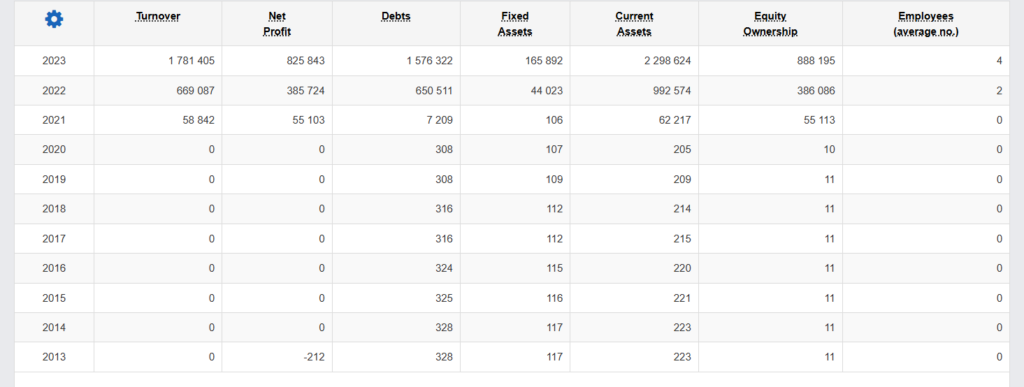Click the 2013 year cell
The height and width of the screenshot is (387, 1024).
point(54,358)
